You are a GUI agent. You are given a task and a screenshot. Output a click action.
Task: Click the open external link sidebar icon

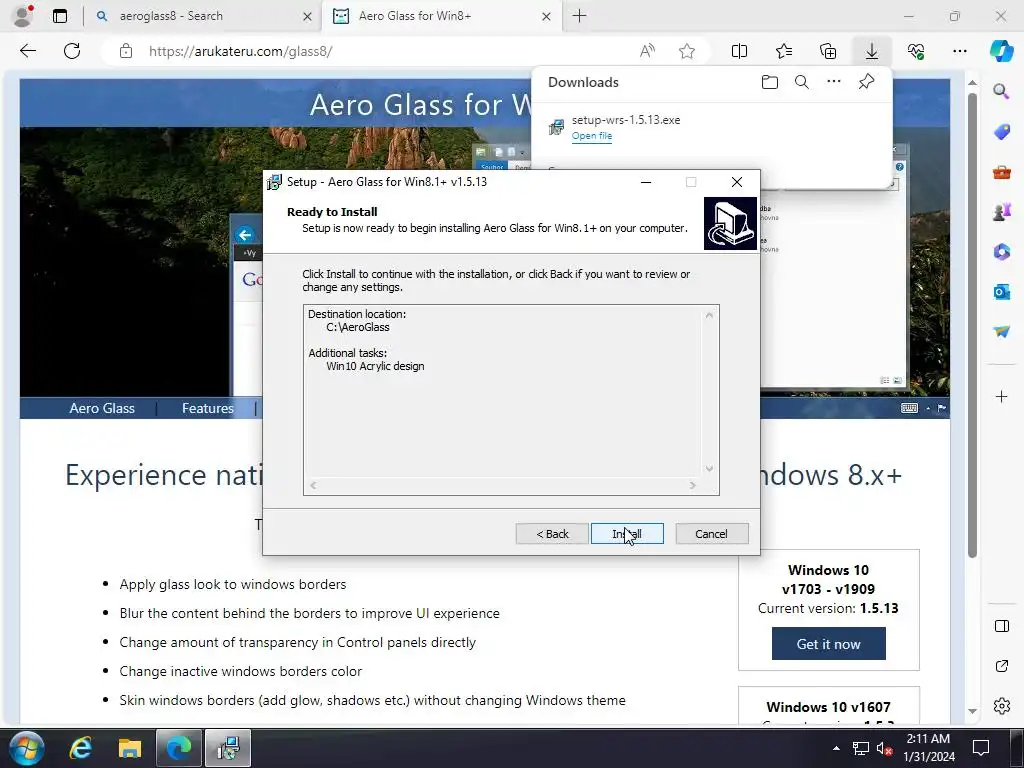click(1001, 666)
